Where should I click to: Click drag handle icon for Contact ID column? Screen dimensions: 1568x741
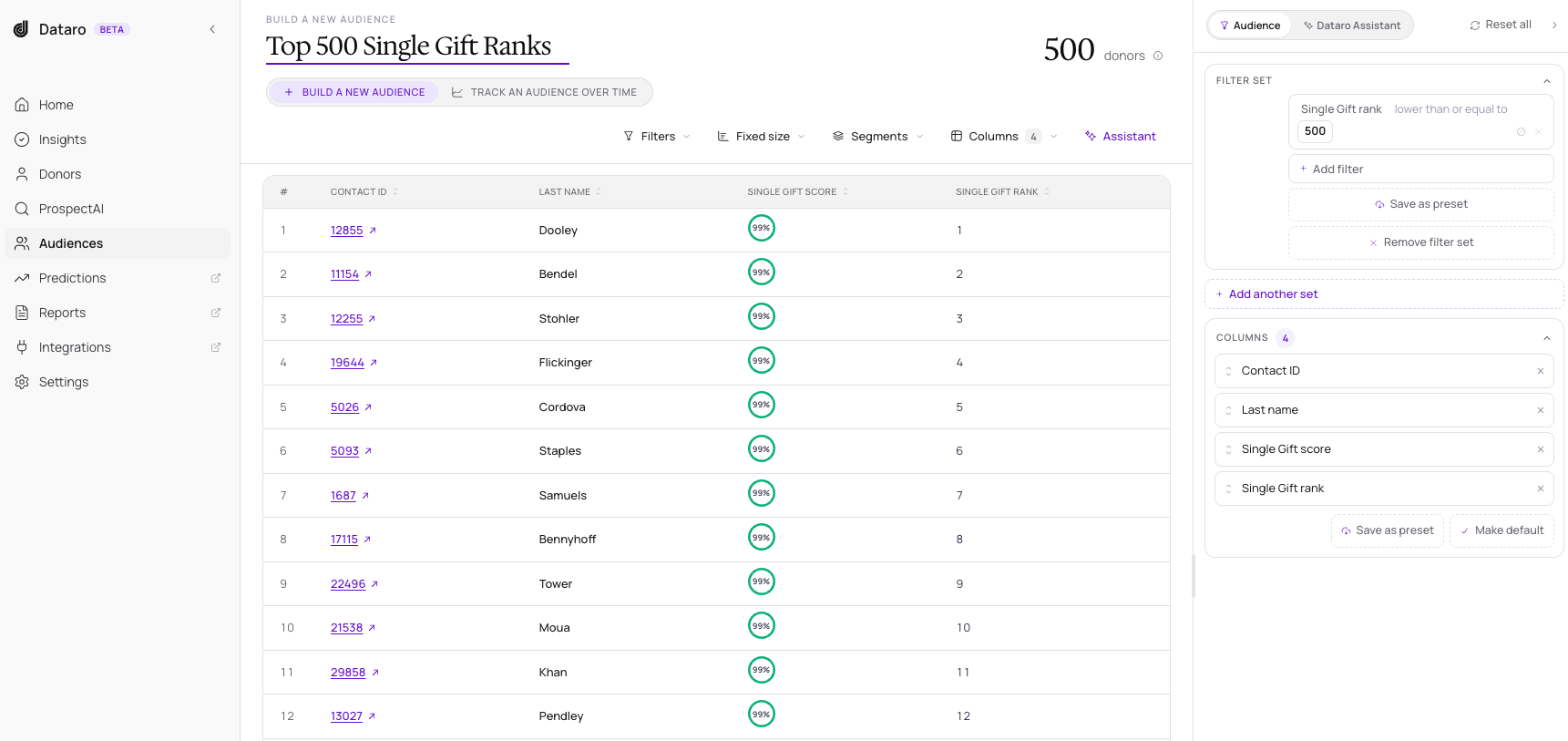[1228, 371]
